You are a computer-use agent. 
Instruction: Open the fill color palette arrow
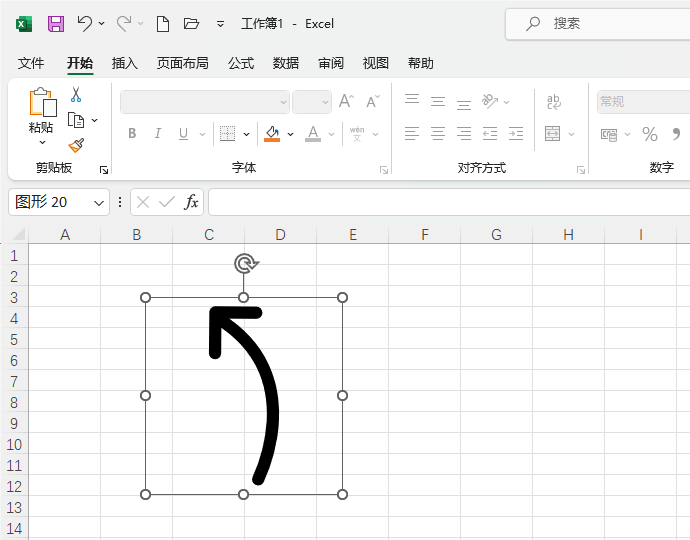click(290, 134)
